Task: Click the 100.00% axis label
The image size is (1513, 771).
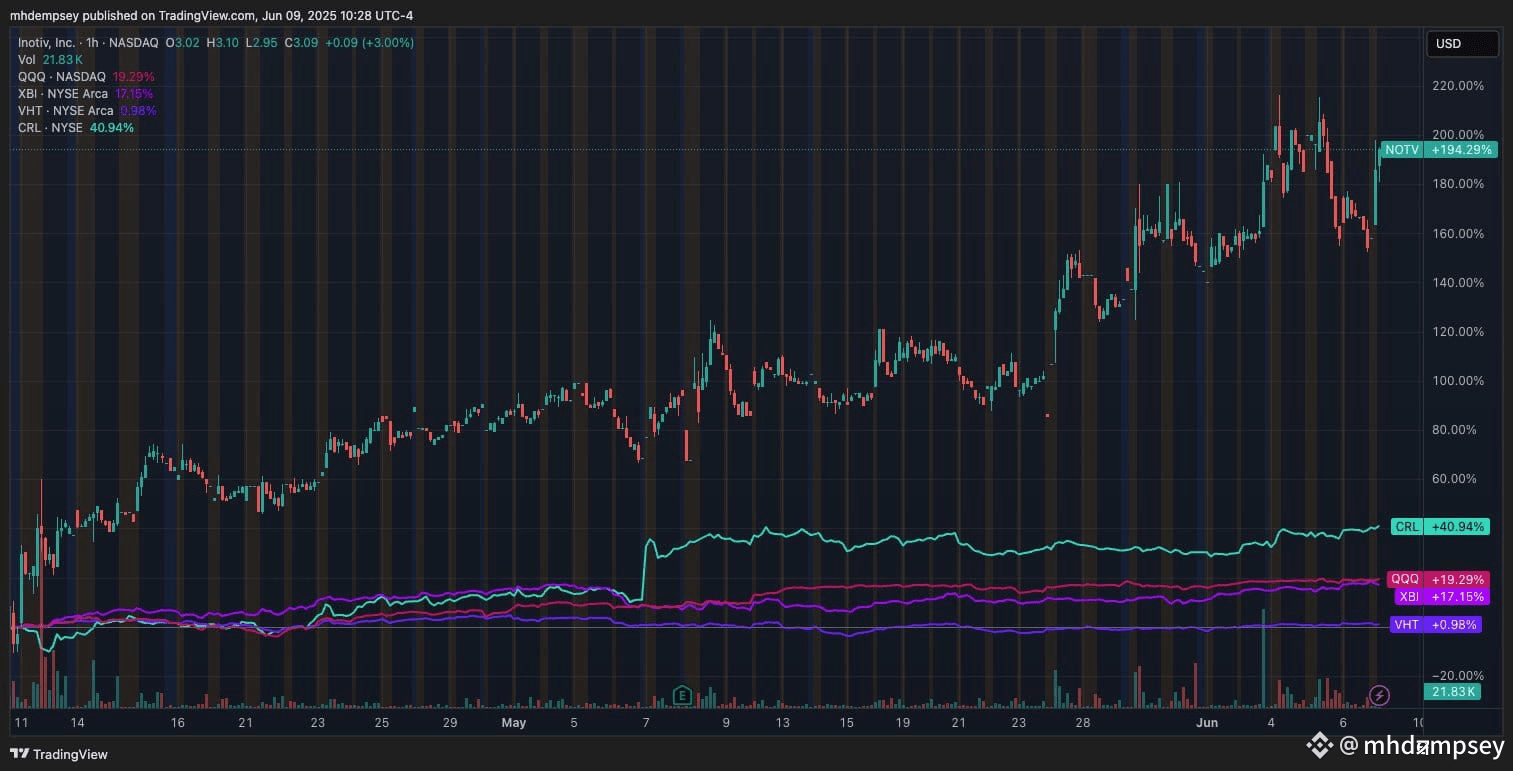Action: 1459,381
